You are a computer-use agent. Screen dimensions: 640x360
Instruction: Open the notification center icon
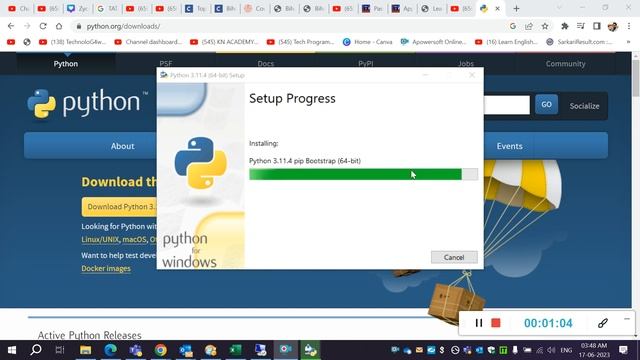point(623,350)
